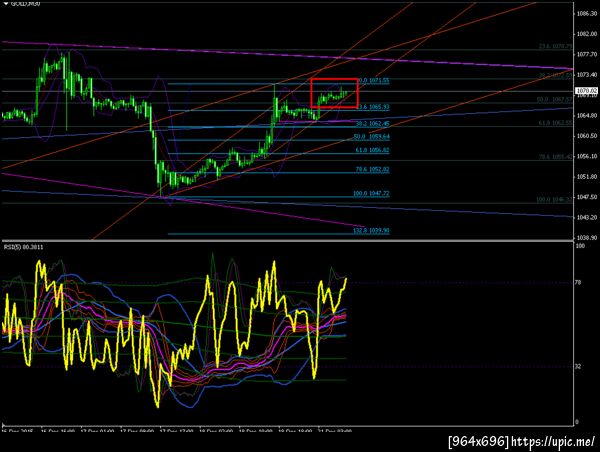Click the 1064.80 price axis label
The image size is (600, 452).
(587, 115)
